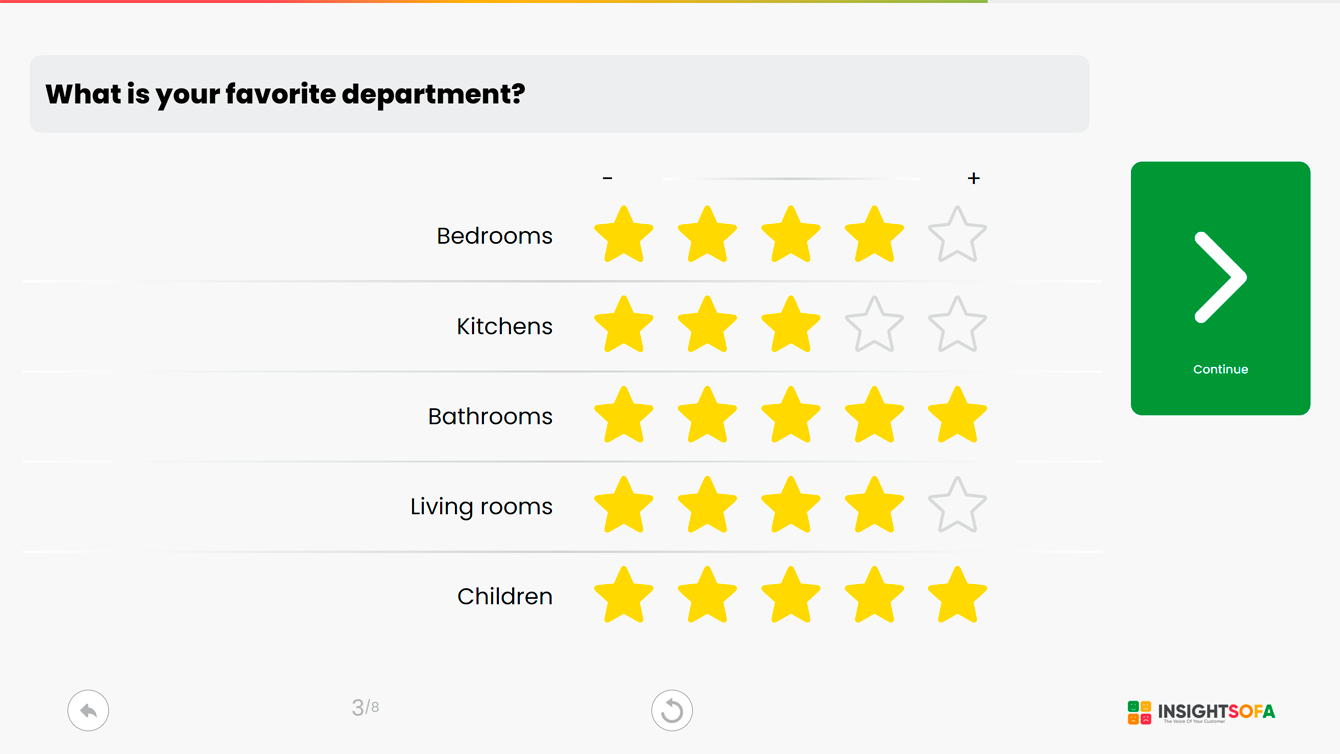The width and height of the screenshot is (1340, 754).
Task: Lower Children rating to two stars
Action: 707,596
